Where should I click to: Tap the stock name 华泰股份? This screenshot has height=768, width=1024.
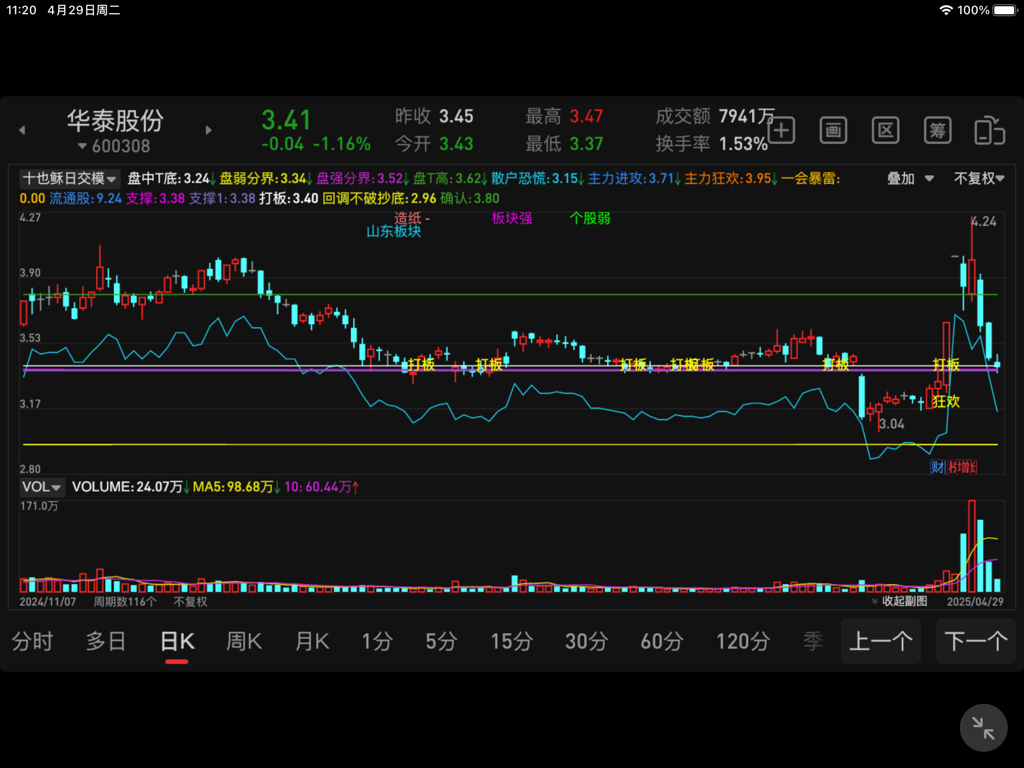click(115, 120)
